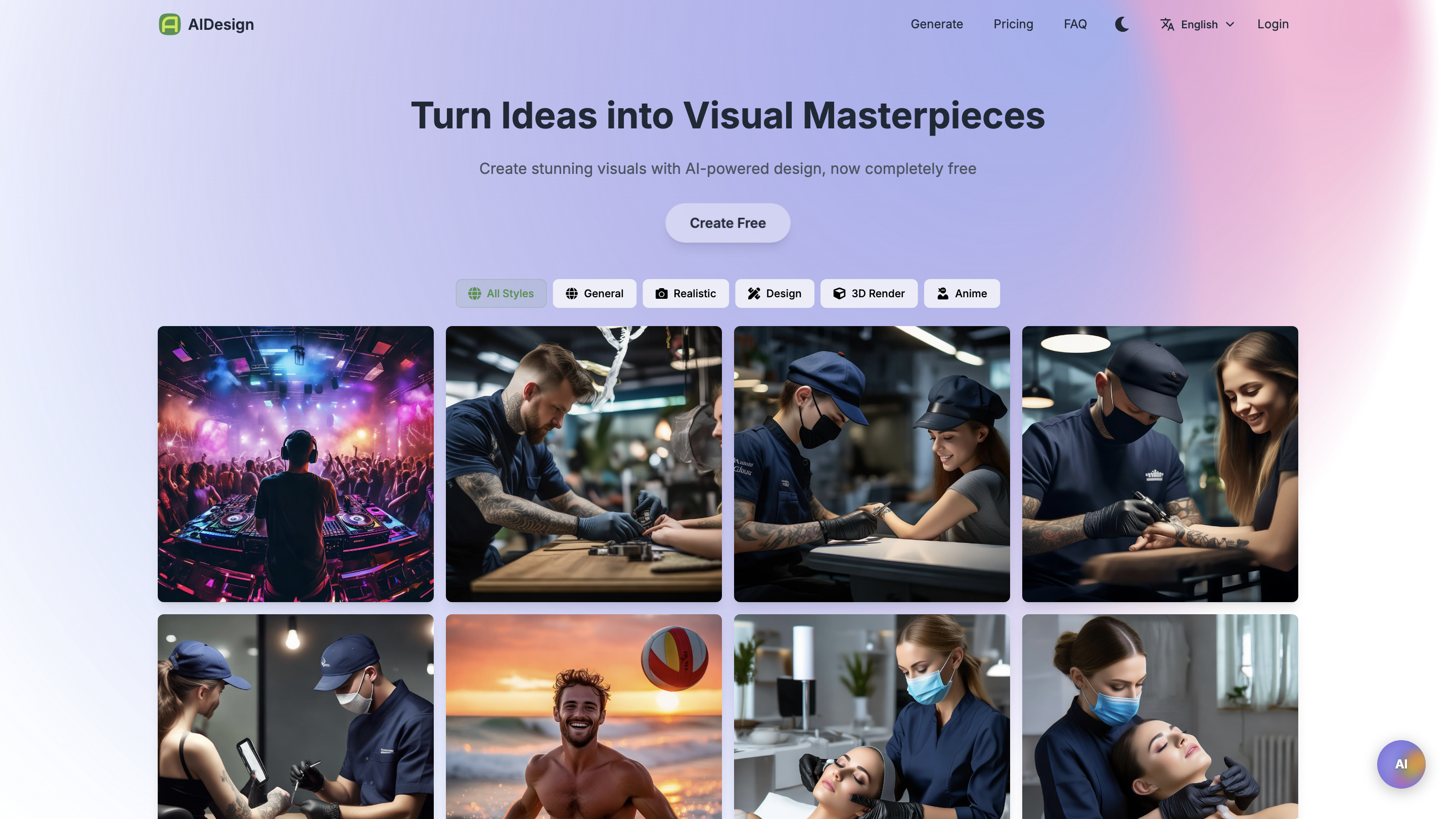This screenshot has width=1456, height=819.
Task: Click the cube icon for 3D Render
Action: 839,293
